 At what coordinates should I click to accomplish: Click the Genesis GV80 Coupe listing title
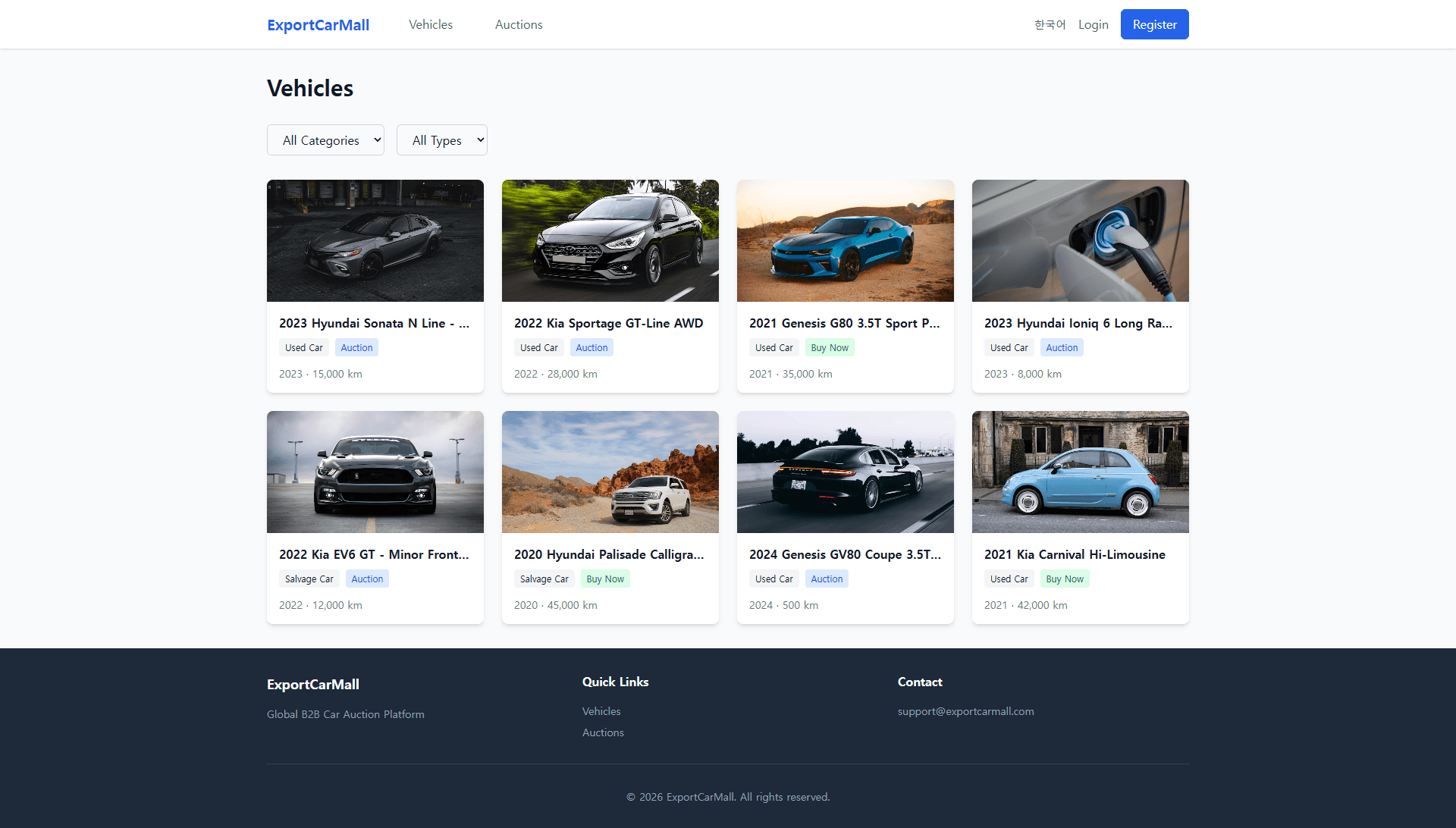pos(845,554)
